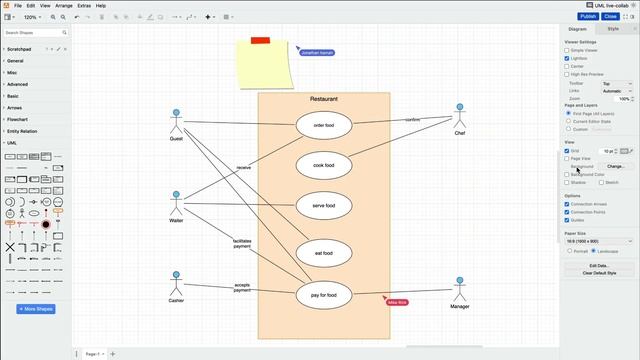Click the delete trash icon in toolbar
This screenshot has height=360, width=640.
[x=102, y=17]
